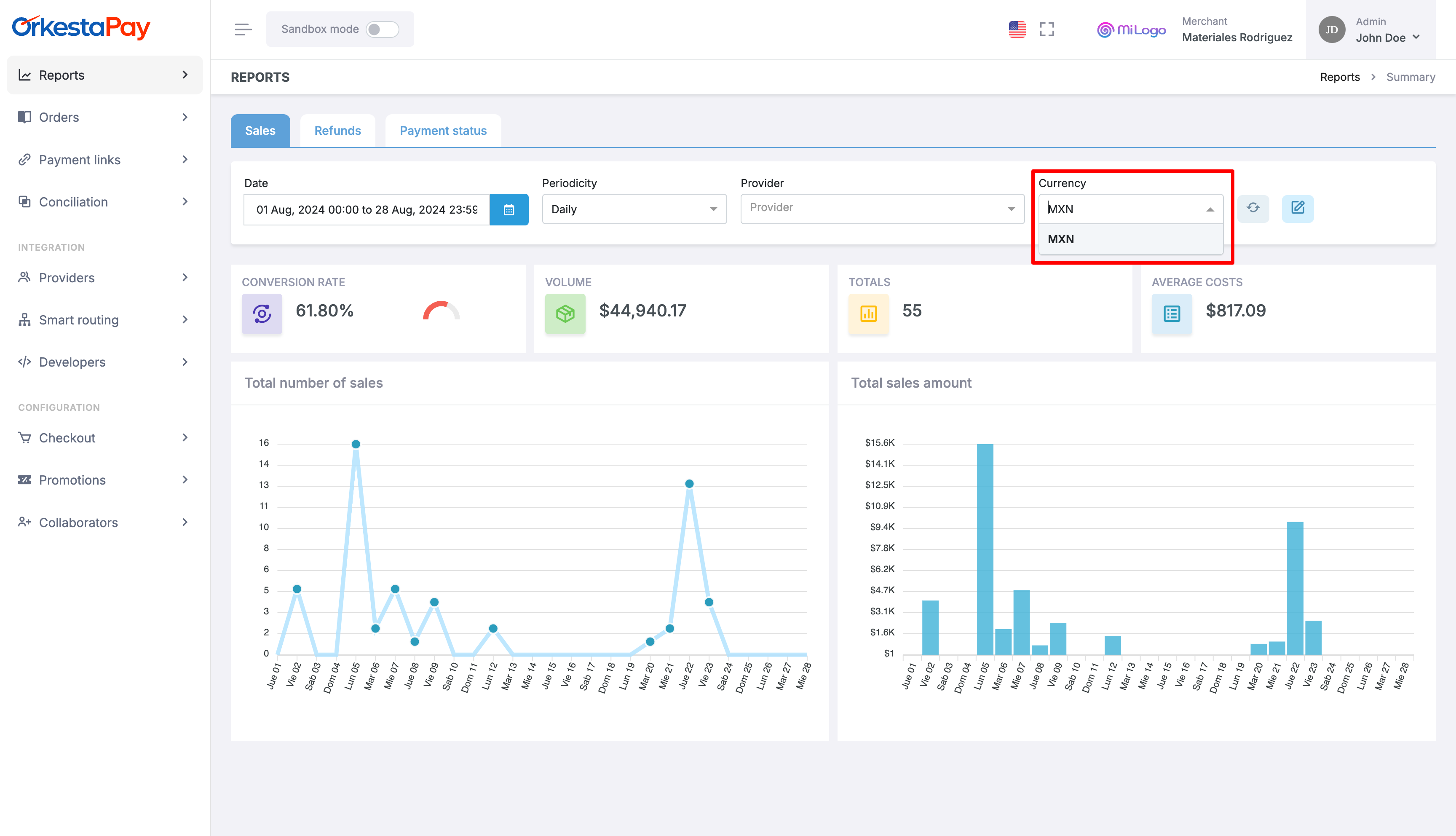Expand the Reports chevron
Viewport: 1456px width, 836px height.
(x=185, y=75)
